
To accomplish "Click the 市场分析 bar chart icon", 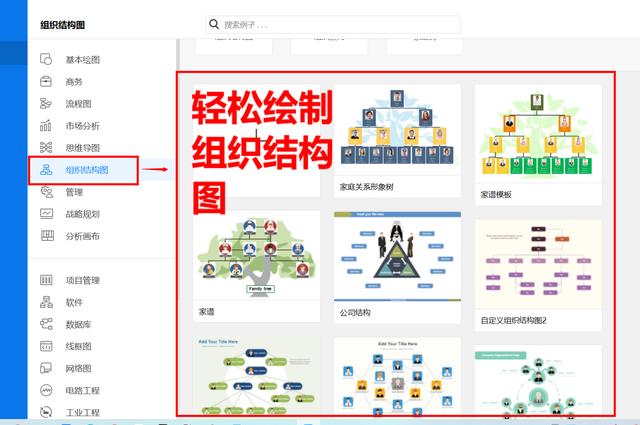I will tap(46, 125).
